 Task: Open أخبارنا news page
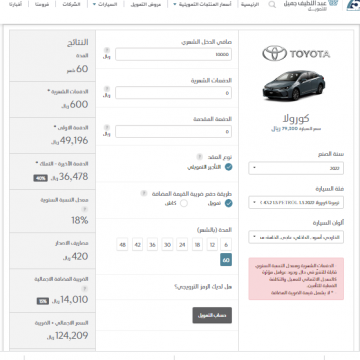coord(15,5)
